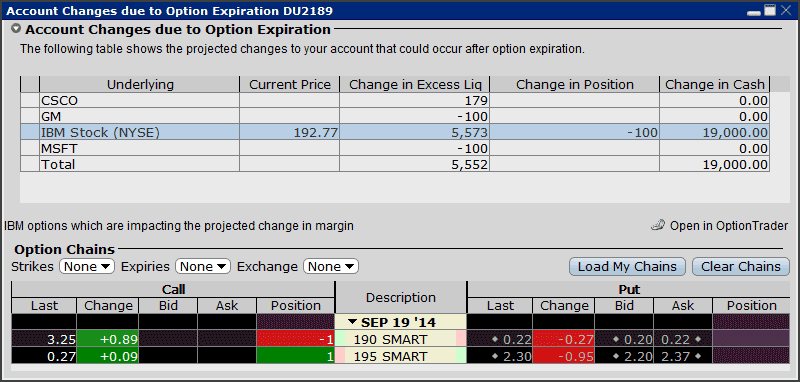Click put change -0.95 cell
Image resolution: width=800 pixels, height=382 pixels.
pyautogui.click(x=563, y=356)
